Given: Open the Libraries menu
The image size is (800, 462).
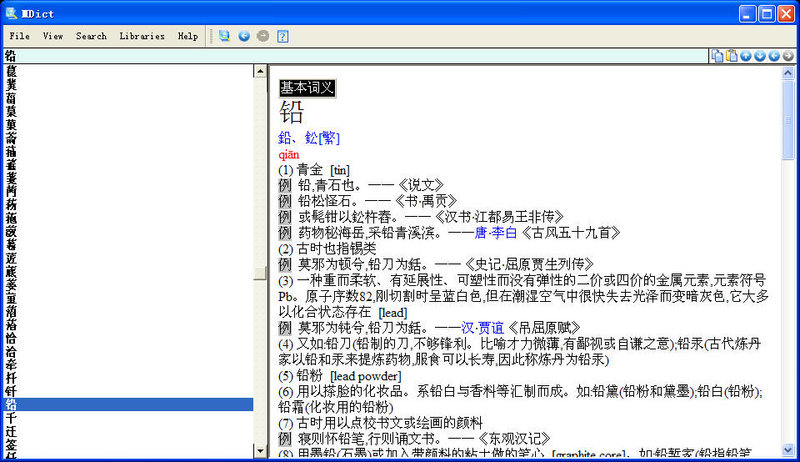Looking at the screenshot, I should coord(142,36).
